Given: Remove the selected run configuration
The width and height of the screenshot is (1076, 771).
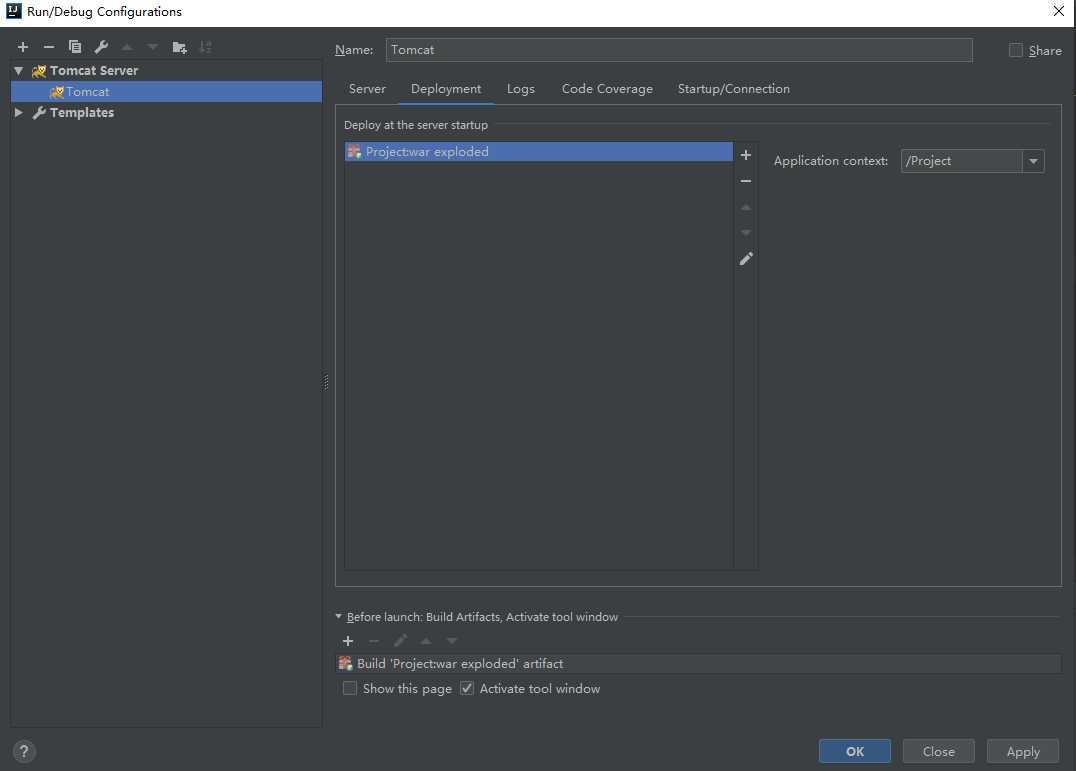Looking at the screenshot, I should pos(49,47).
